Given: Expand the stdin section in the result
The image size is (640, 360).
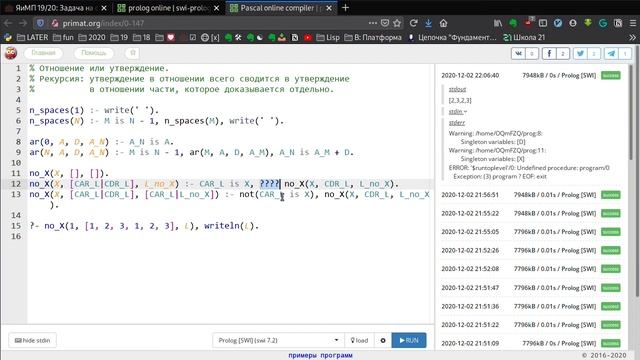Looking at the screenshot, I should pyautogui.click(x=458, y=111).
